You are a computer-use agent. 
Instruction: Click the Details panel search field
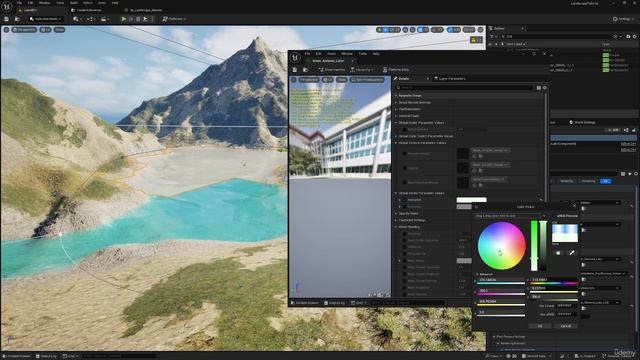pos(464,88)
